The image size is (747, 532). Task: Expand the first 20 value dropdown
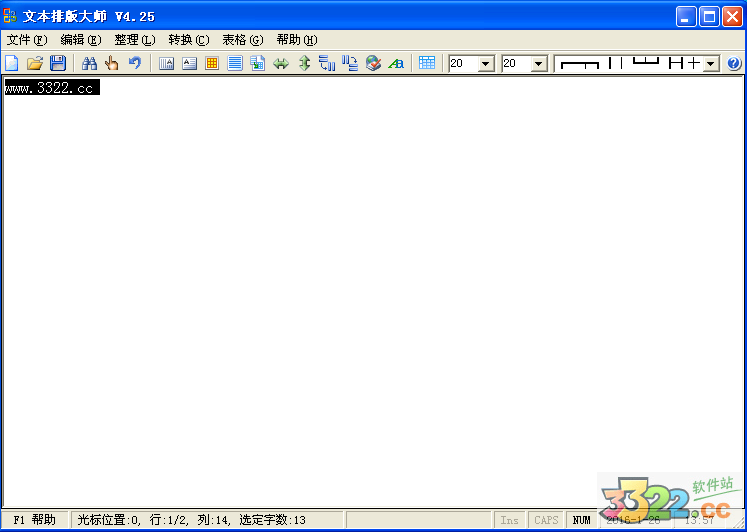click(486, 63)
